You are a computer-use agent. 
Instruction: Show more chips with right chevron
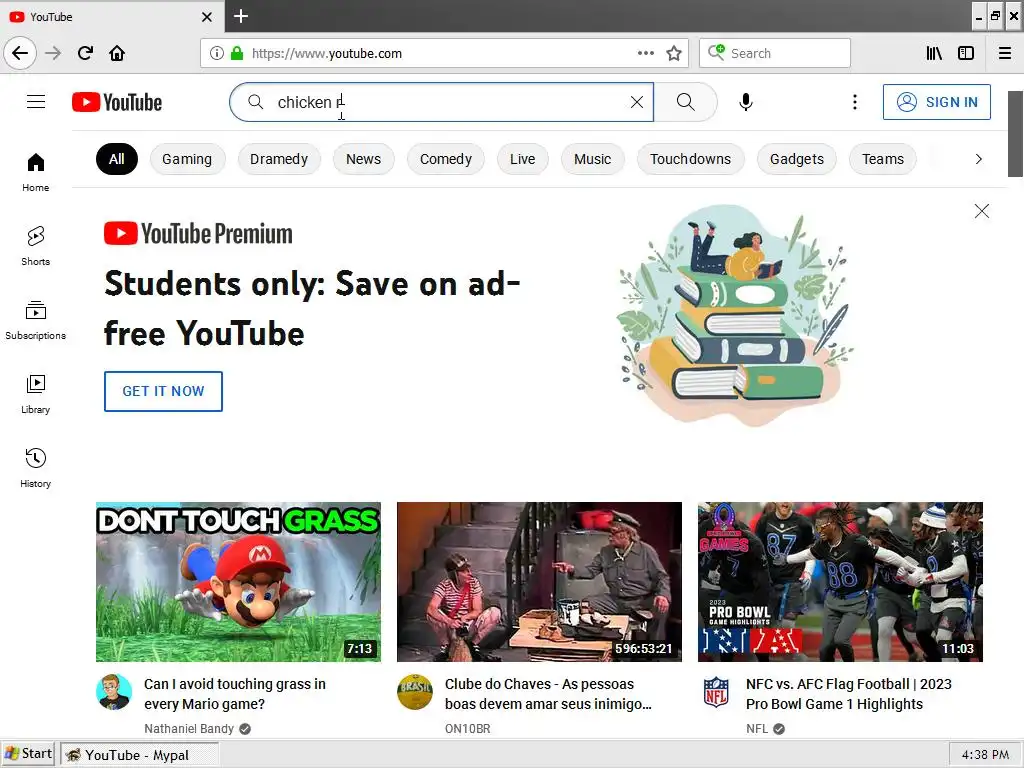[978, 159]
